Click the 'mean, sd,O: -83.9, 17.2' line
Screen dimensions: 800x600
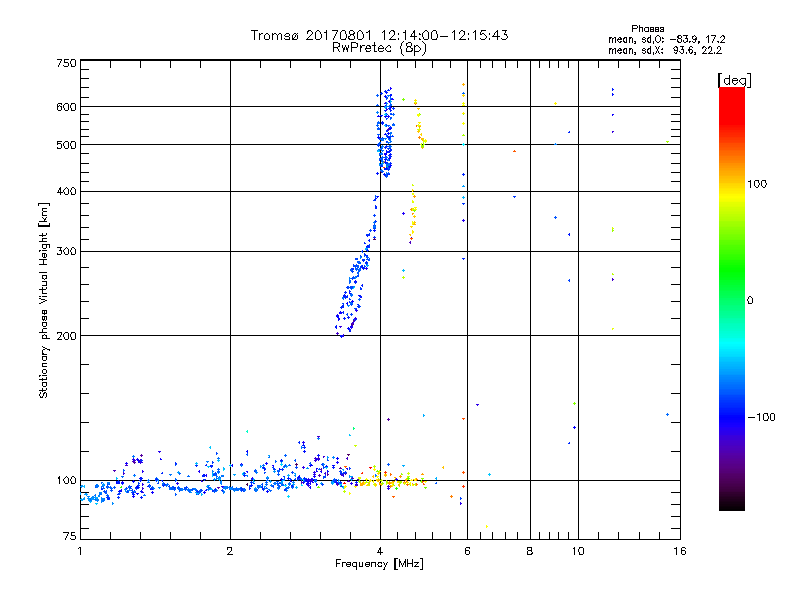click(x=666, y=39)
